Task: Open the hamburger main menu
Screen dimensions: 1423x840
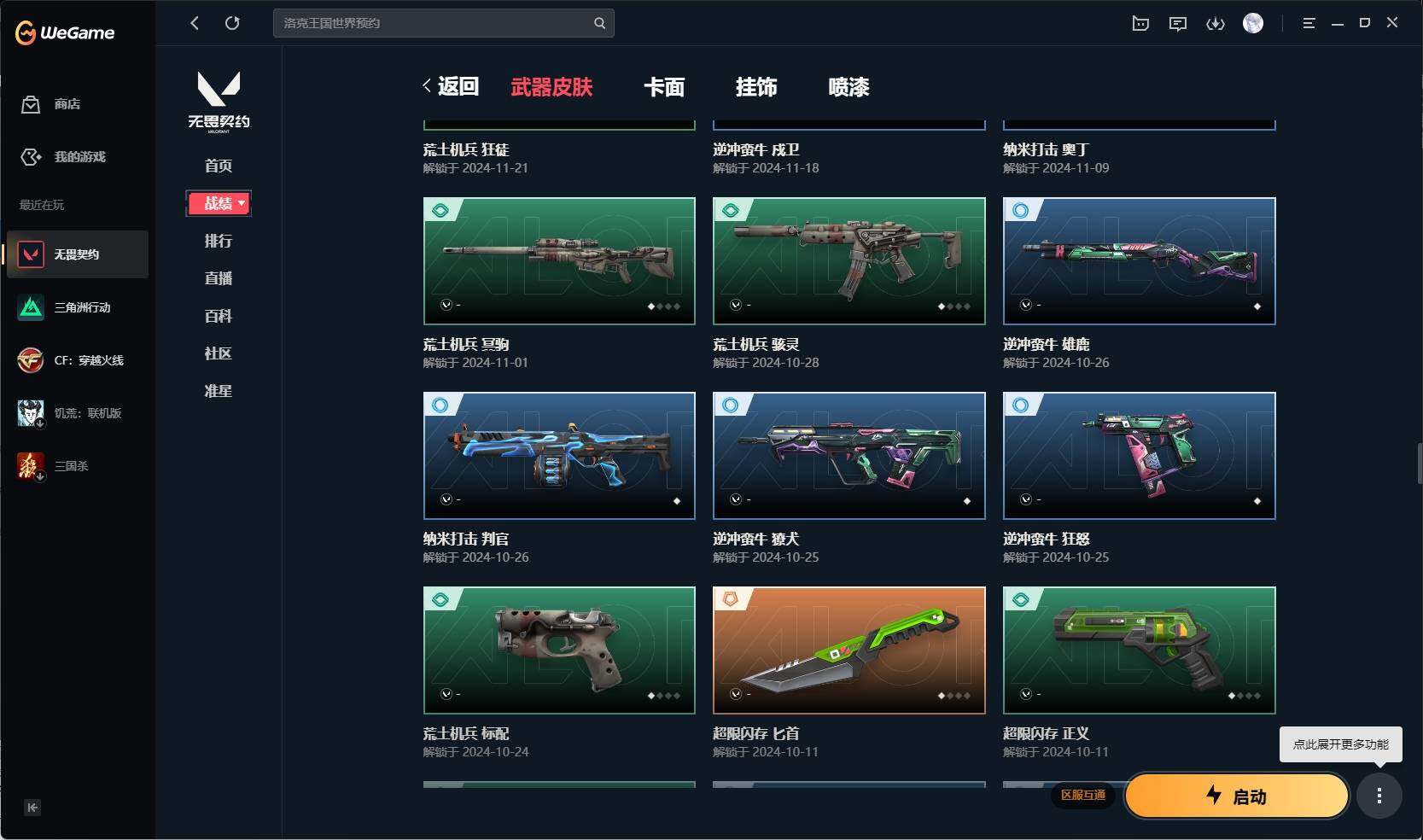Action: [x=1309, y=23]
